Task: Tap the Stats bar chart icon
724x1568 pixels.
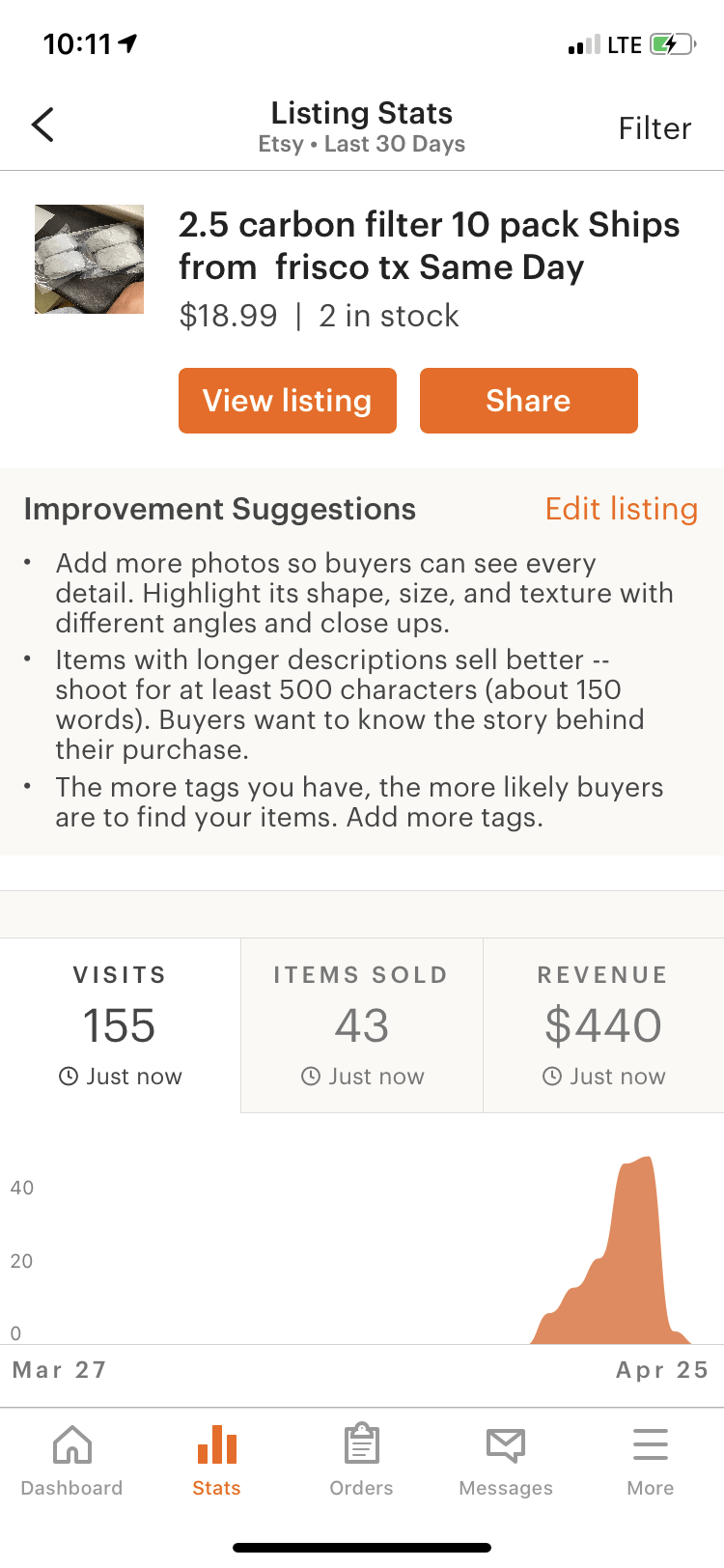Action: pyautogui.click(x=217, y=1445)
